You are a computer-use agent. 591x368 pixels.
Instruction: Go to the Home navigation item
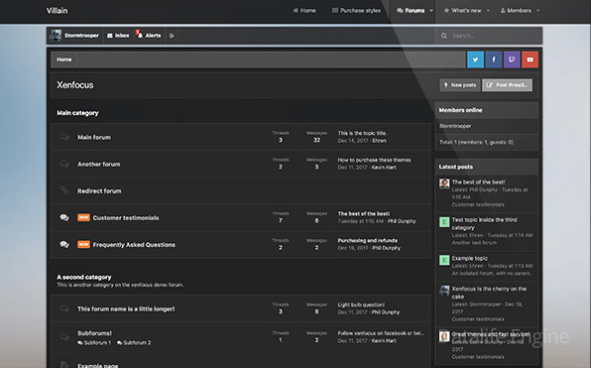pyautogui.click(x=305, y=11)
